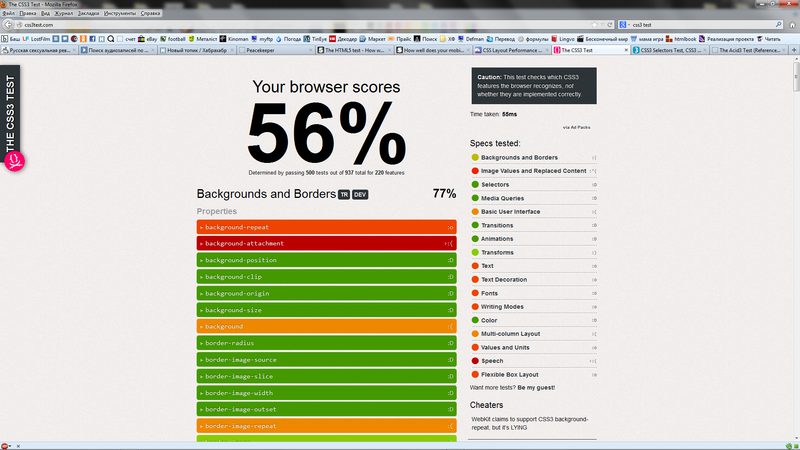Screen dimensions: 800x450
Task: Expand the border-image-width test row
Action: coord(327,393)
